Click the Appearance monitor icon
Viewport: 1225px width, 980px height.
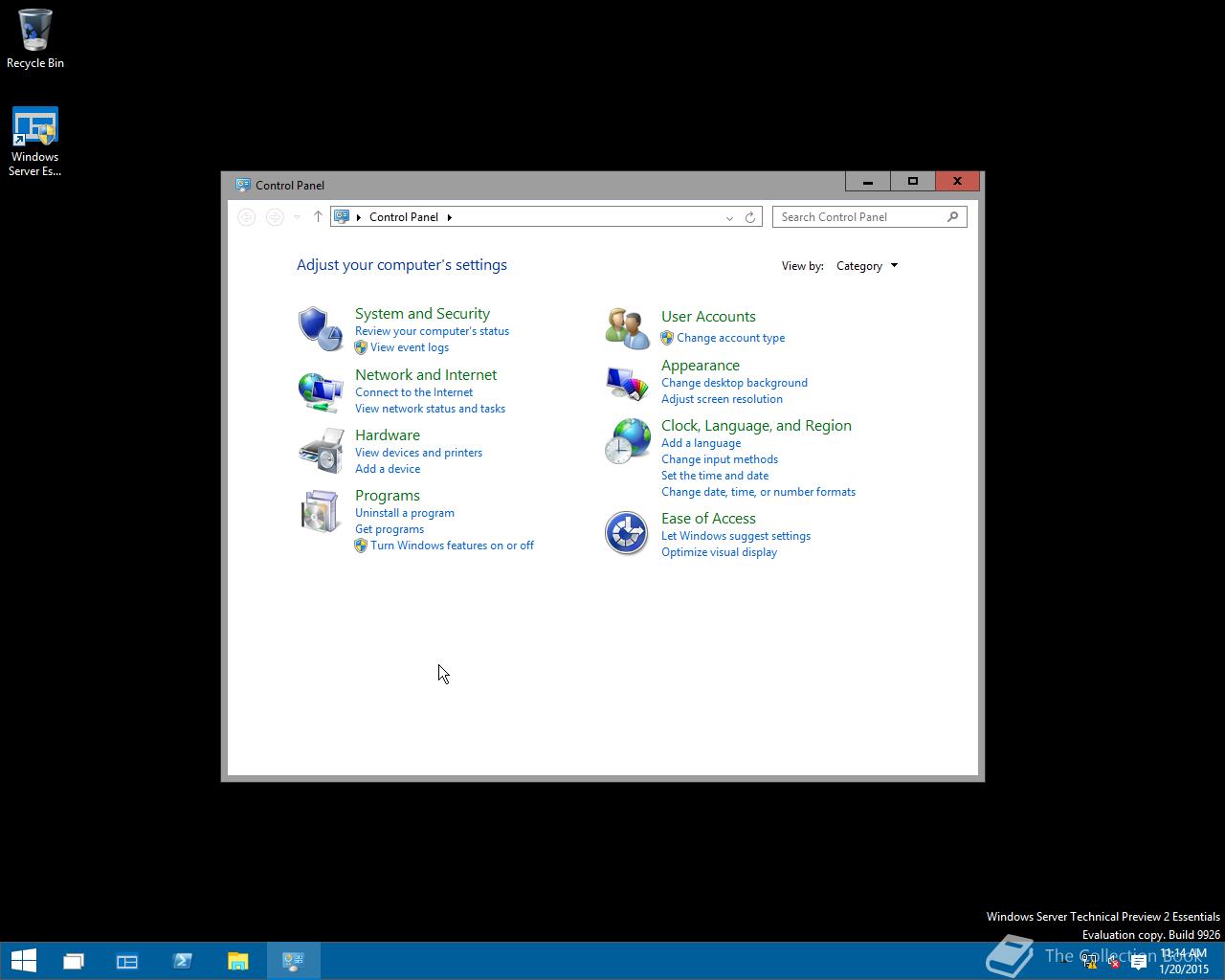[x=627, y=382]
